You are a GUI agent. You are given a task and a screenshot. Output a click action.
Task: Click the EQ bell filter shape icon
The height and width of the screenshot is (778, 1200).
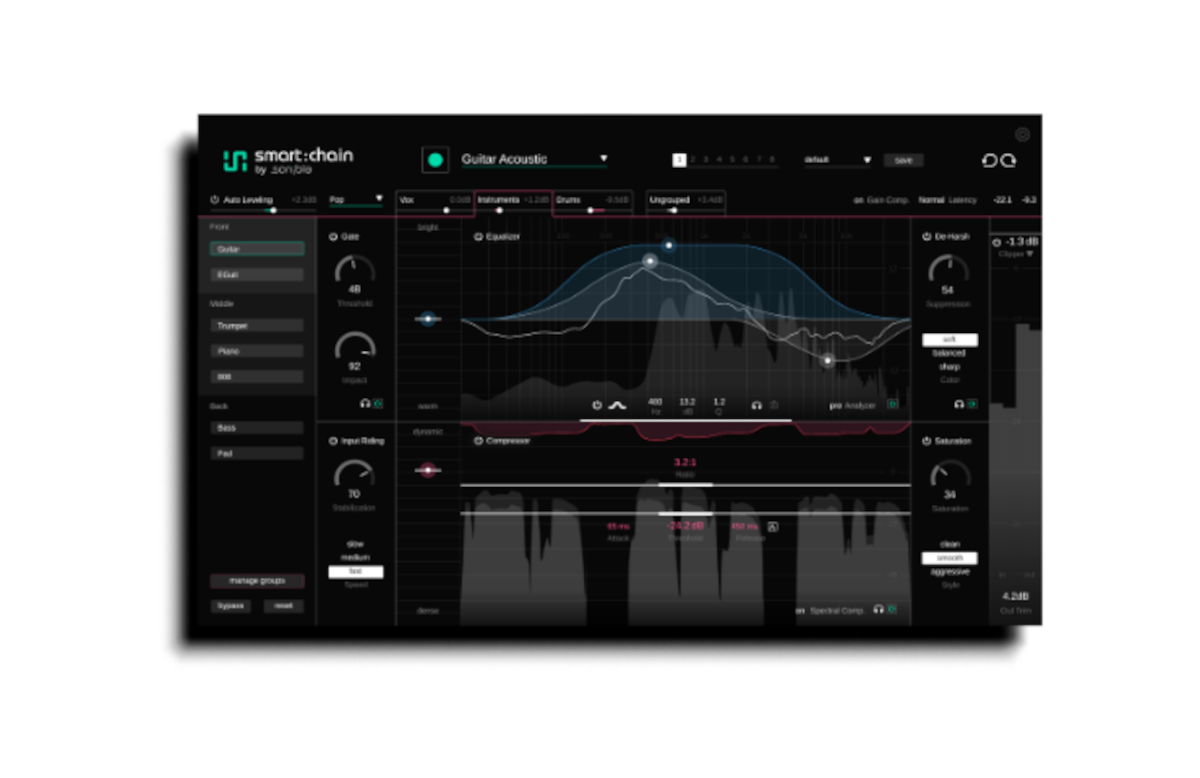[618, 405]
